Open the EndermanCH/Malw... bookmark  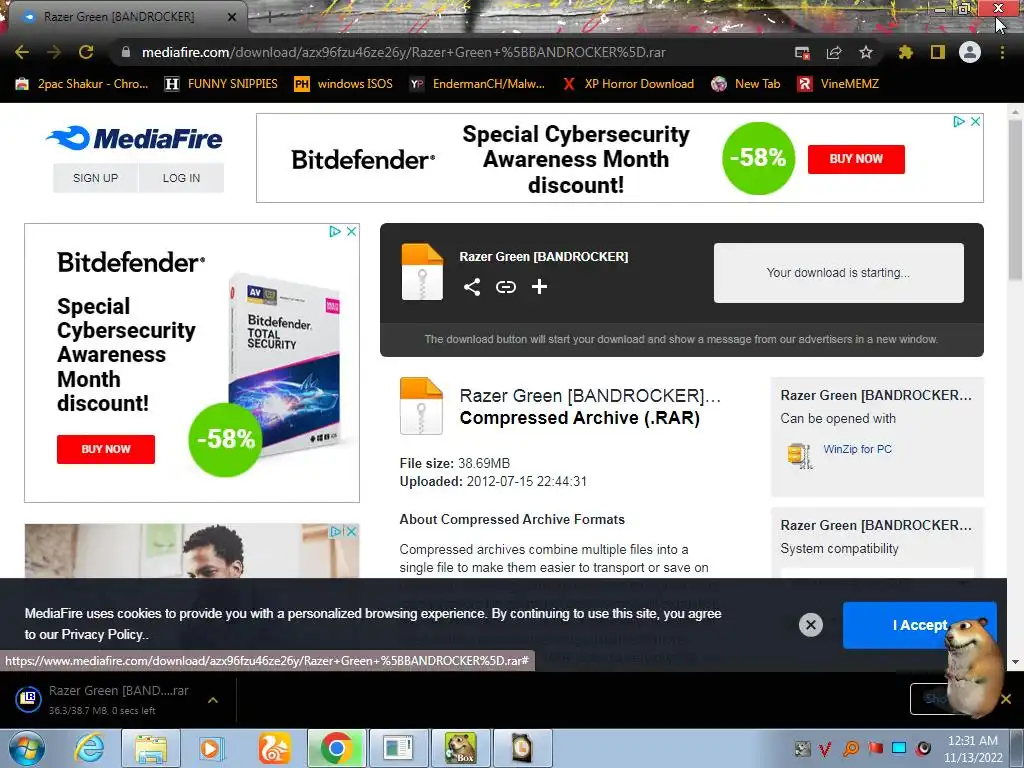(477, 84)
